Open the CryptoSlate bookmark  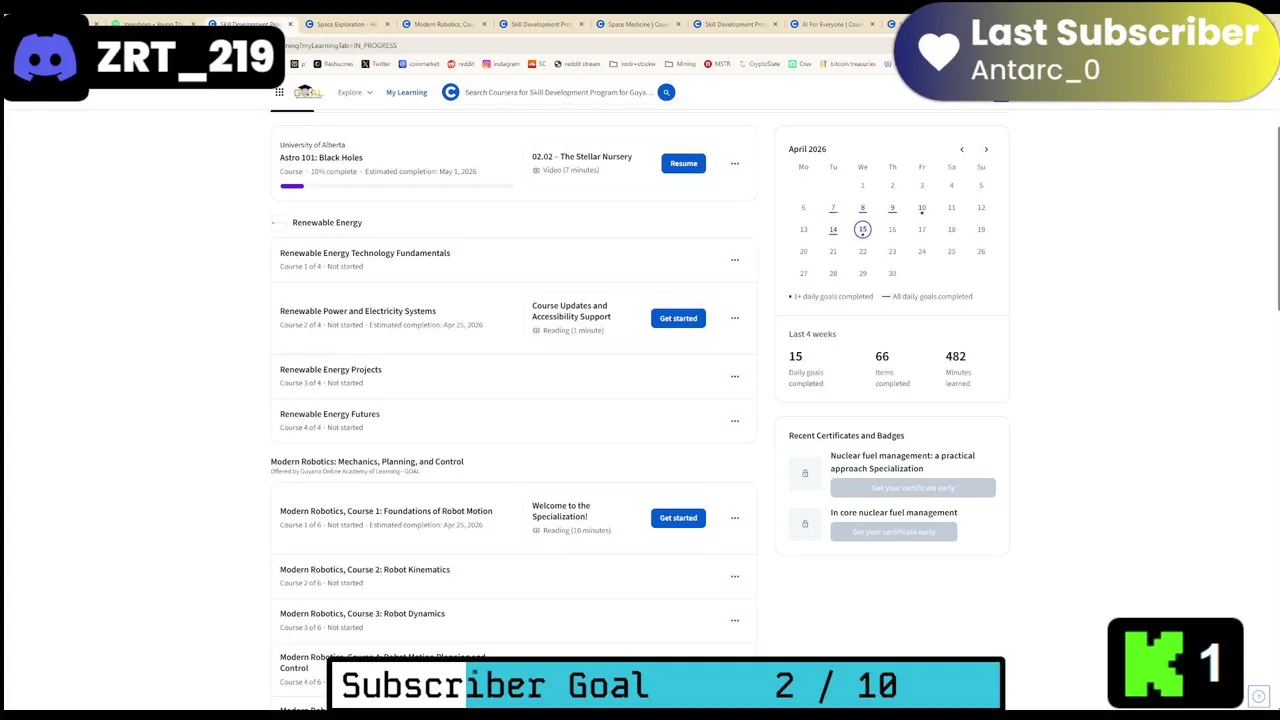(760, 64)
